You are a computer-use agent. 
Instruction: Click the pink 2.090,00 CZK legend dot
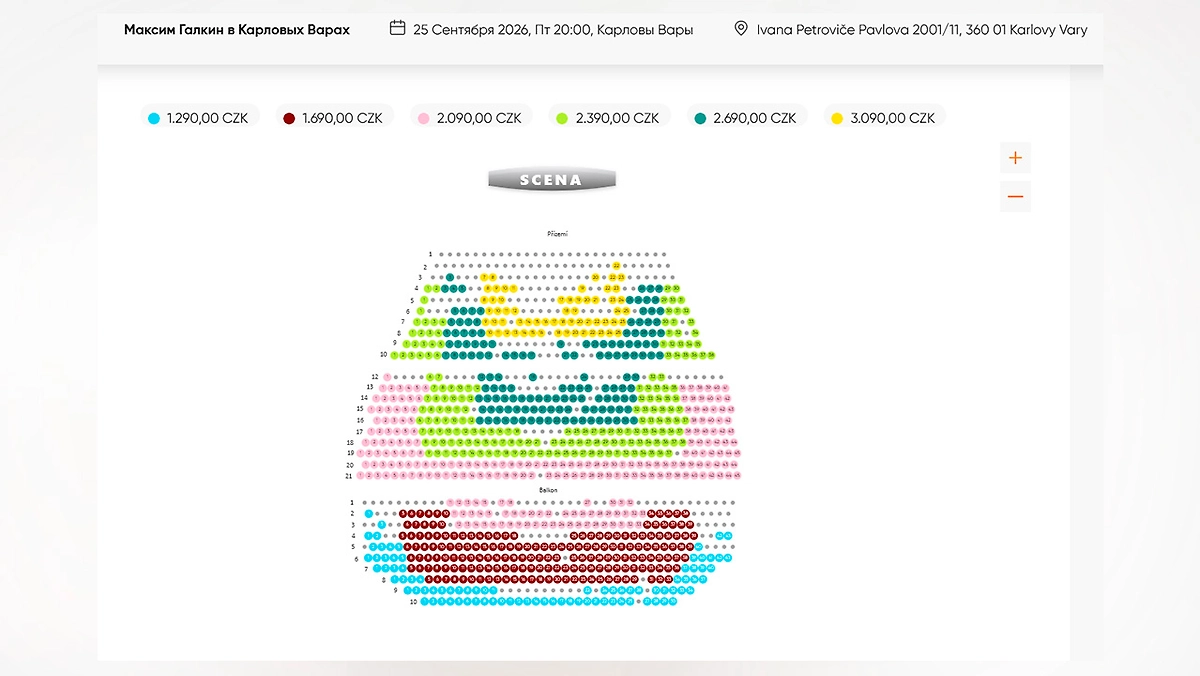pyautogui.click(x=424, y=118)
